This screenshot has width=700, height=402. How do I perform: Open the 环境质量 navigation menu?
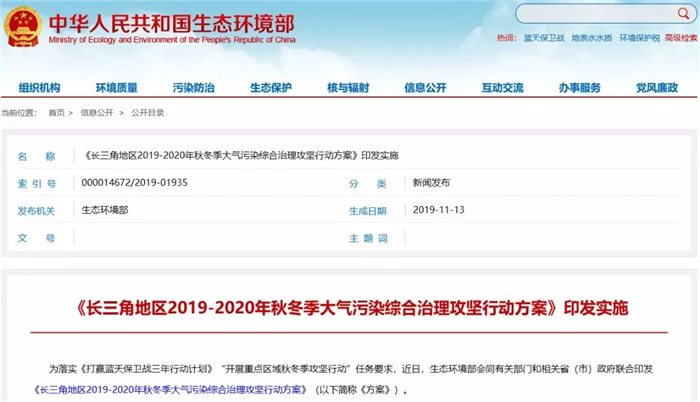click(x=116, y=88)
